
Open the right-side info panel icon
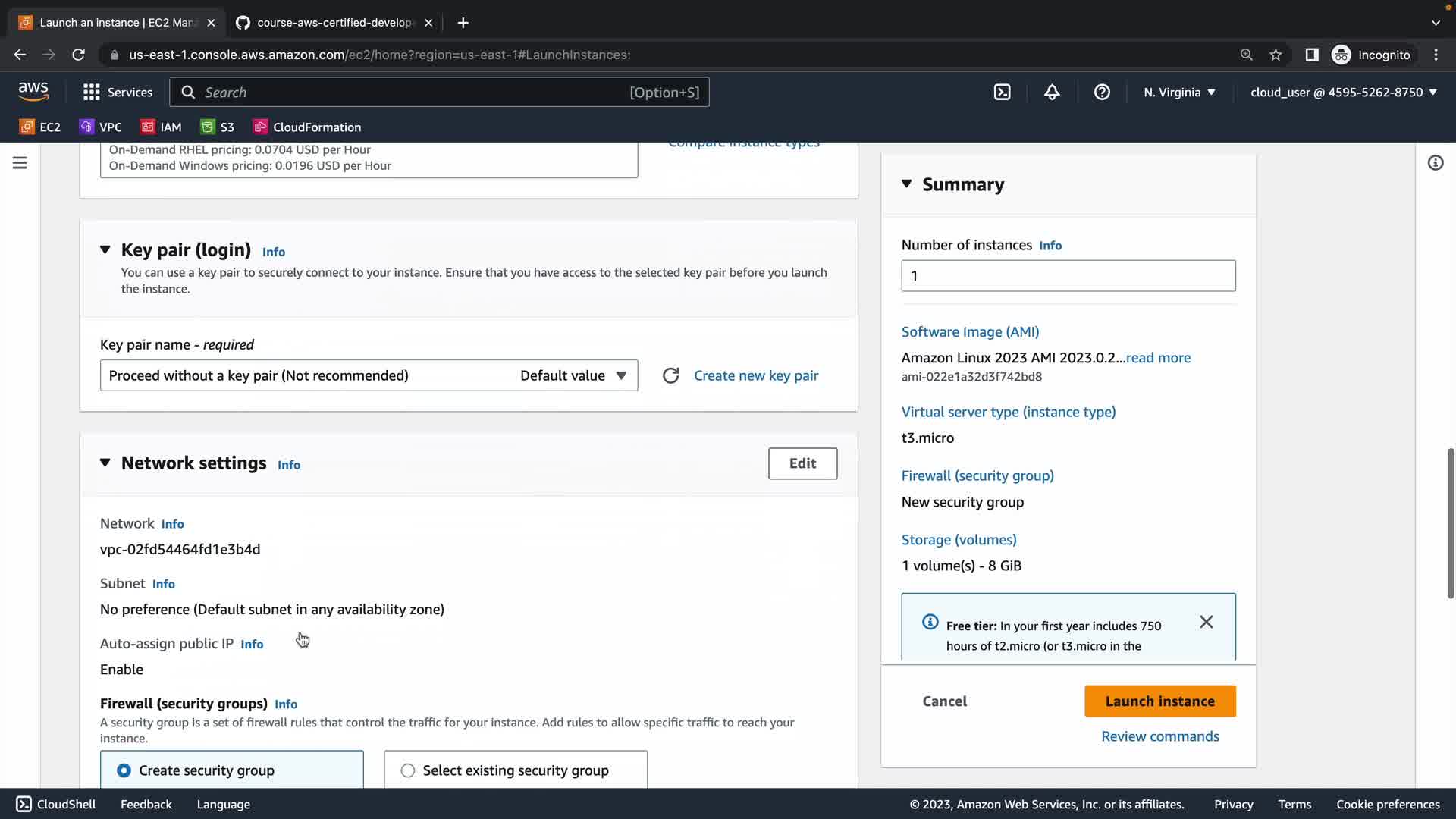[x=1435, y=163]
